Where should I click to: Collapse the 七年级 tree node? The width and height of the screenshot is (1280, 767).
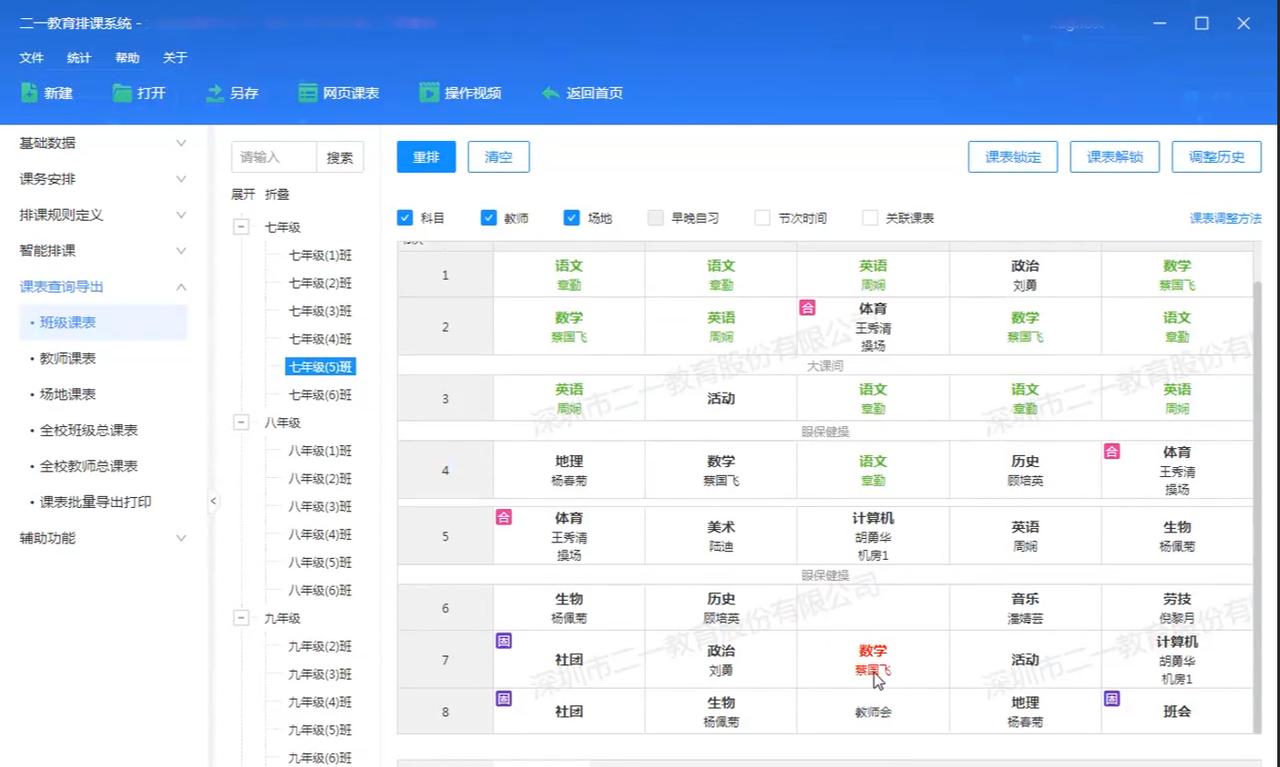tap(241, 227)
